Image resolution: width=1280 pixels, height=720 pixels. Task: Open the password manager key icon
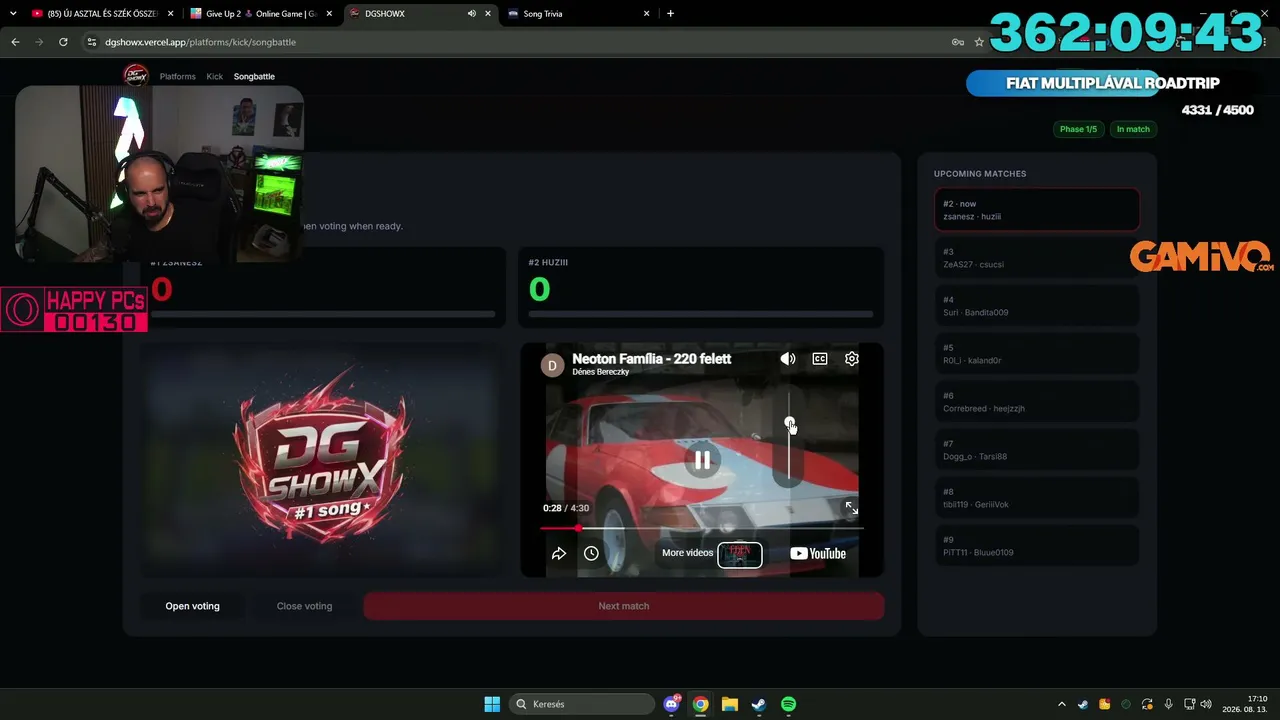coord(957,42)
